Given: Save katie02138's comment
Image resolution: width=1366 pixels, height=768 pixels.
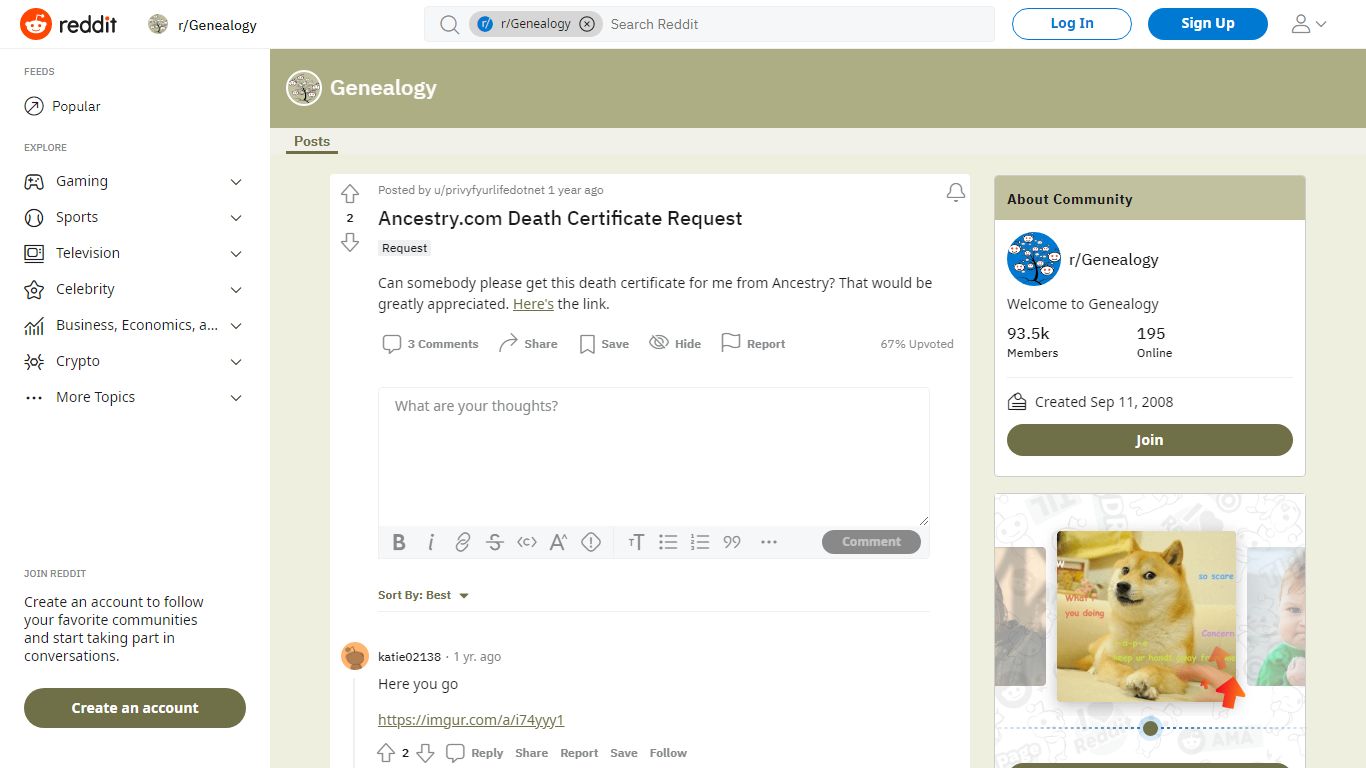Looking at the screenshot, I should tap(624, 753).
